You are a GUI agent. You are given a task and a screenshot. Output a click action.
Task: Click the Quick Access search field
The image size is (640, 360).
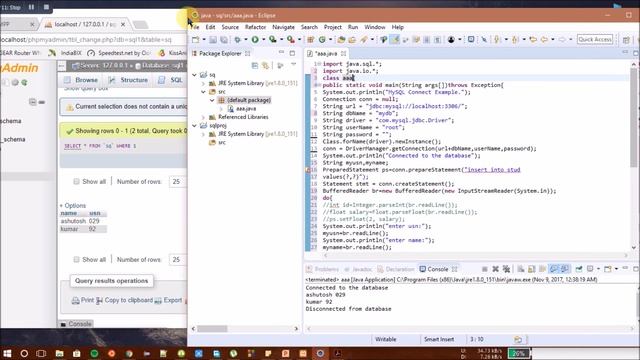pyautogui.click(x=595, y=40)
